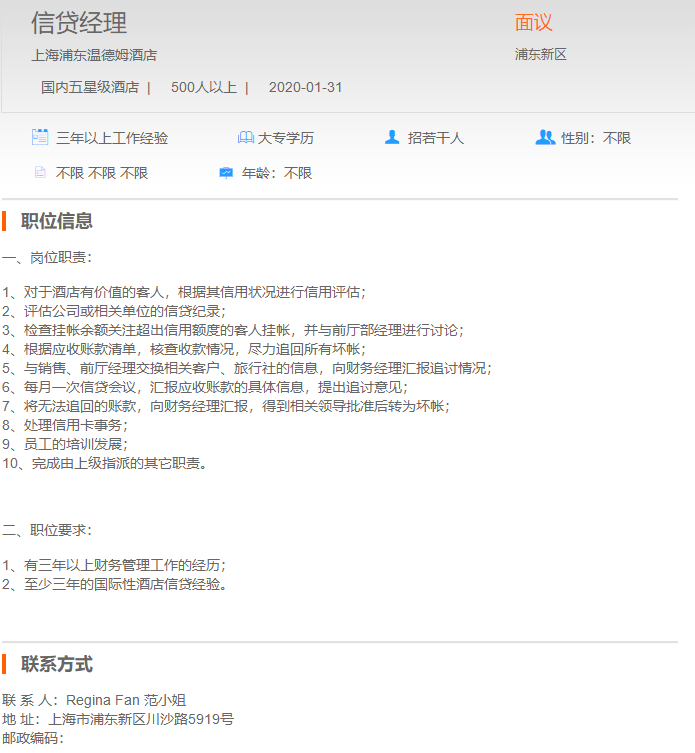The height and width of the screenshot is (753, 695).
Task: Click the 邮政编码 postal code label
Action: click(32, 738)
